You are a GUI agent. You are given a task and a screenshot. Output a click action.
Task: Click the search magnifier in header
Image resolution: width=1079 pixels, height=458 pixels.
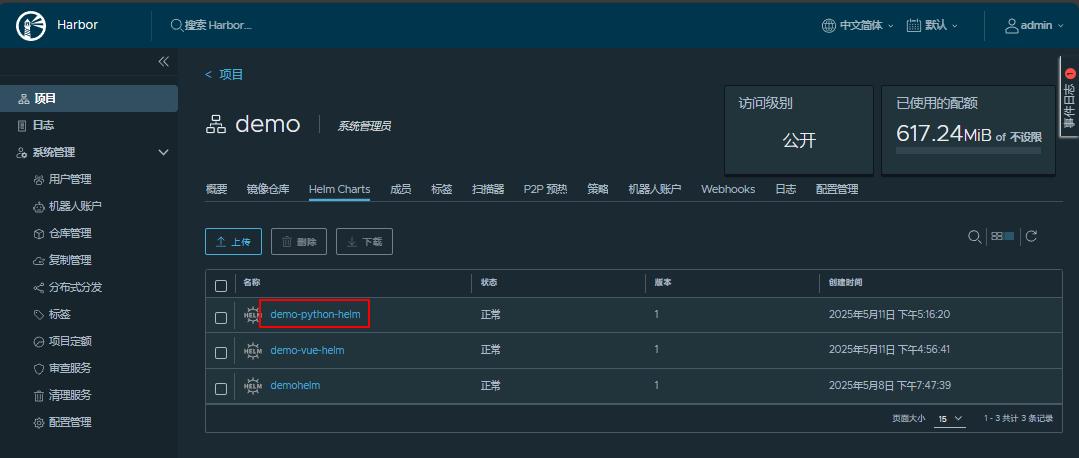(176, 25)
